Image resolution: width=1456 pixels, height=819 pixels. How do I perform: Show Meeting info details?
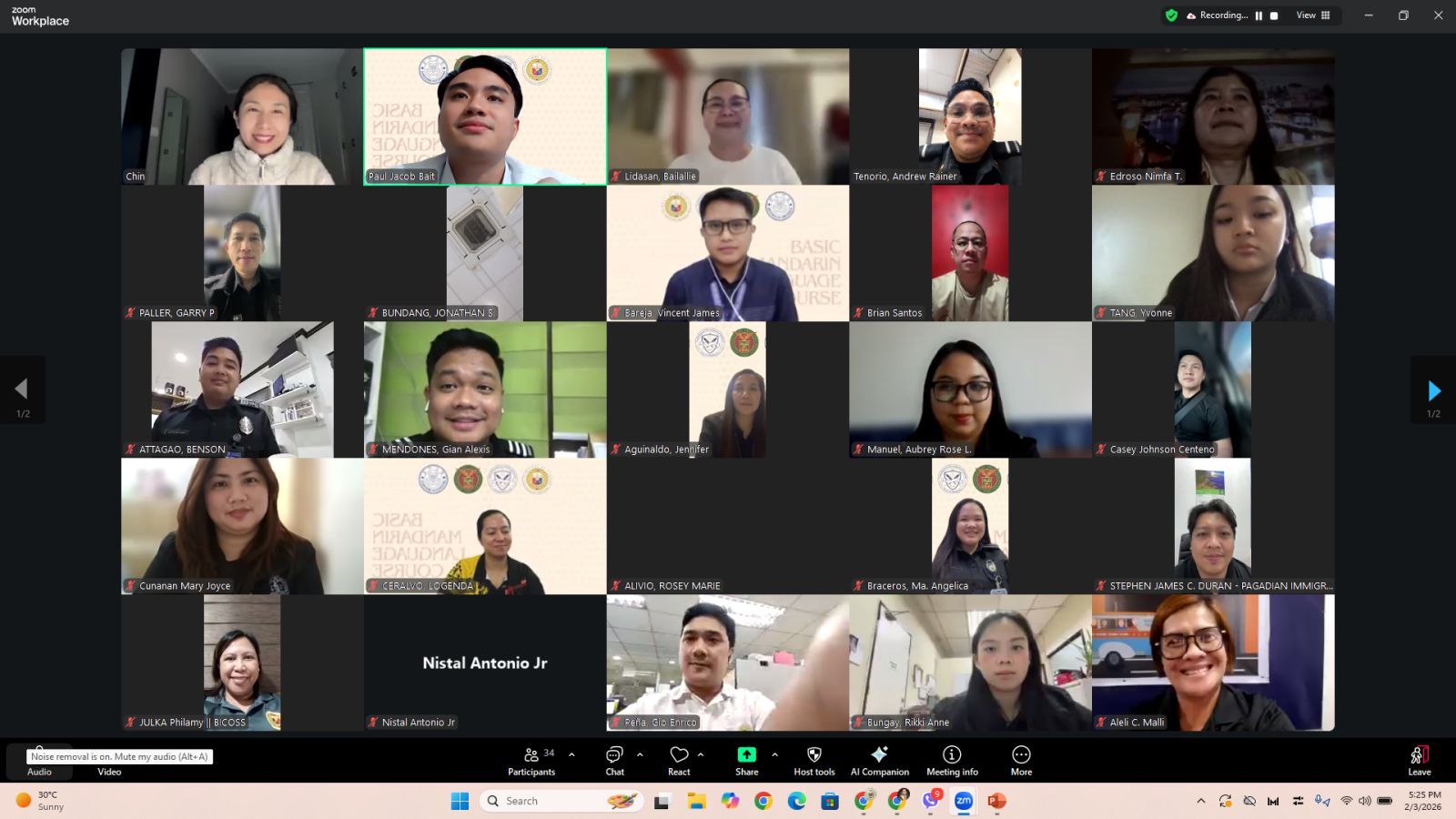(952, 761)
